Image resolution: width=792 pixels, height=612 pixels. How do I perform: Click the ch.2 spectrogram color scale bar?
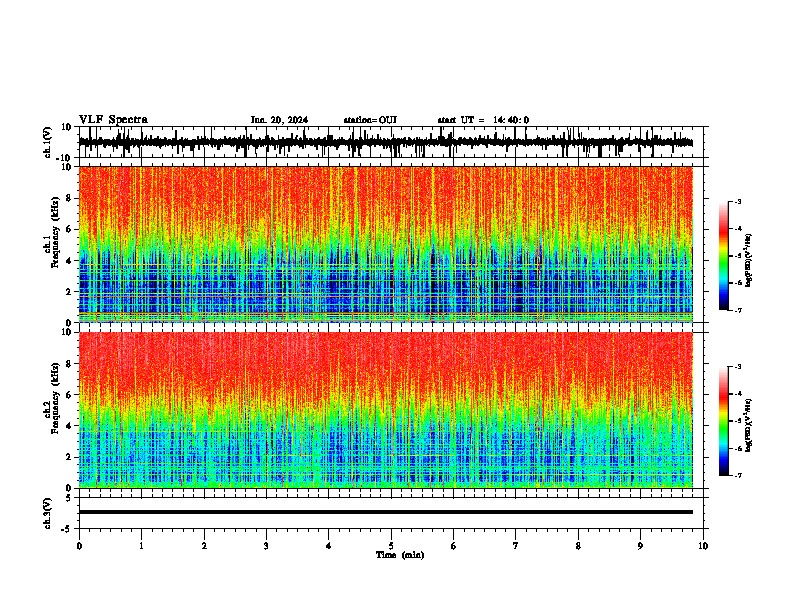[724, 421]
